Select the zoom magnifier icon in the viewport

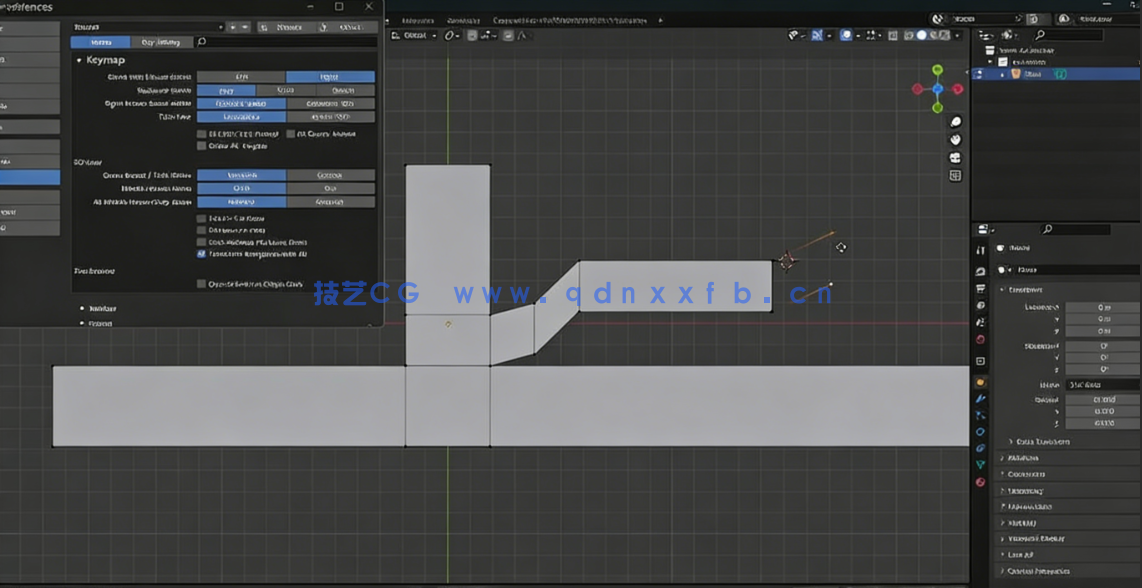(x=955, y=121)
